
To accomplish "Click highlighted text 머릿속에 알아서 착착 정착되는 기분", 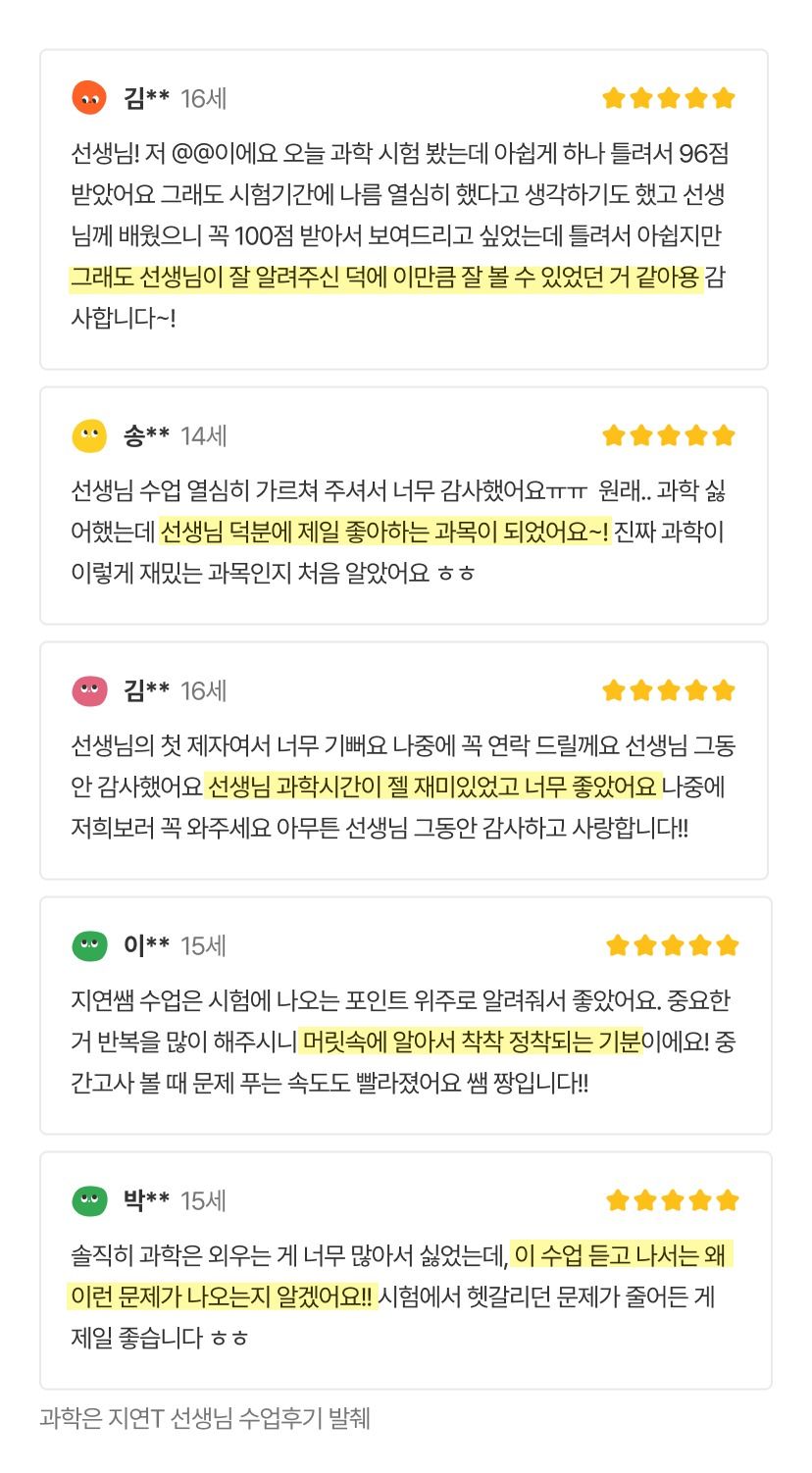I will 471,1041.
